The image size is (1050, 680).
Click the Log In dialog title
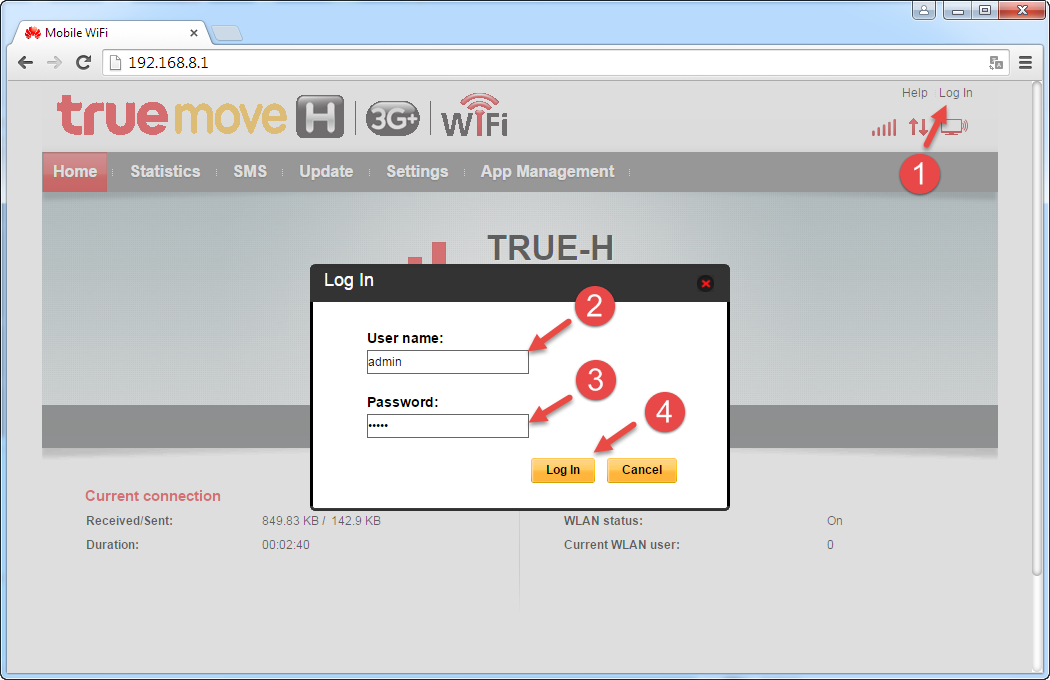tap(349, 280)
